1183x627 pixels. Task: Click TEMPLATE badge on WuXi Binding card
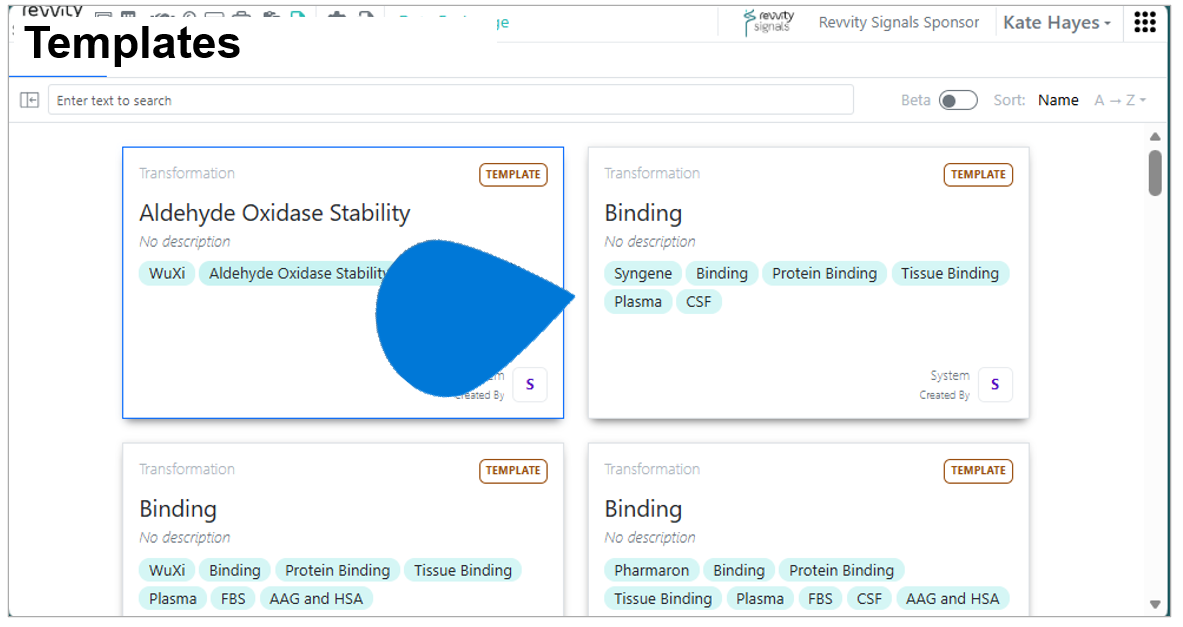click(x=513, y=471)
